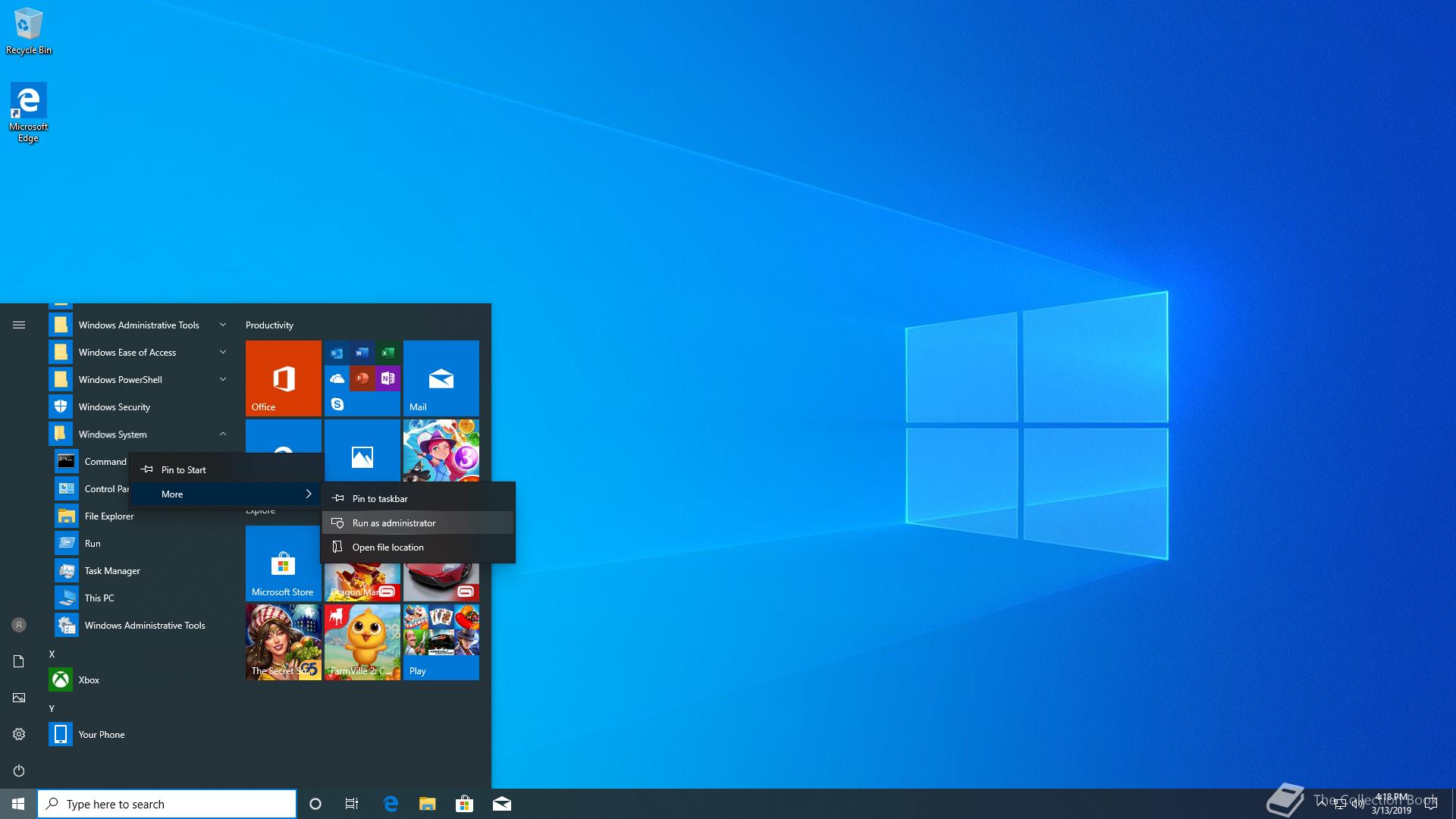Image resolution: width=1456 pixels, height=819 pixels.
Task: Choose Open file location
Action: click(x=418, y=547)
